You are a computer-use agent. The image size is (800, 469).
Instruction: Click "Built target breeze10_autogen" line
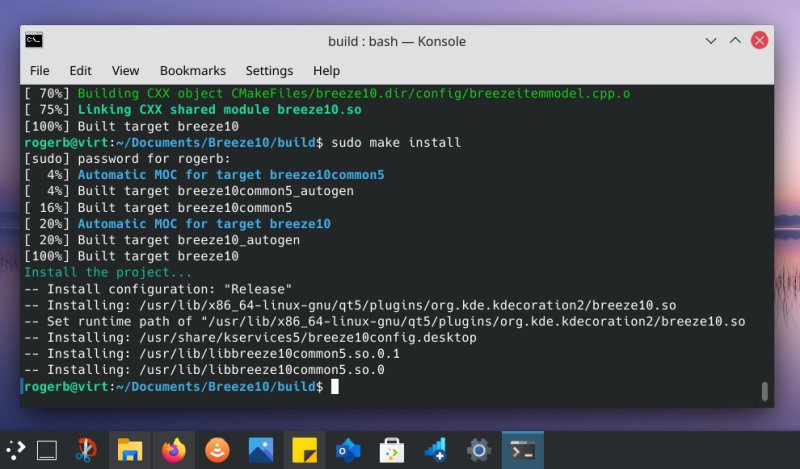[162, 240]
